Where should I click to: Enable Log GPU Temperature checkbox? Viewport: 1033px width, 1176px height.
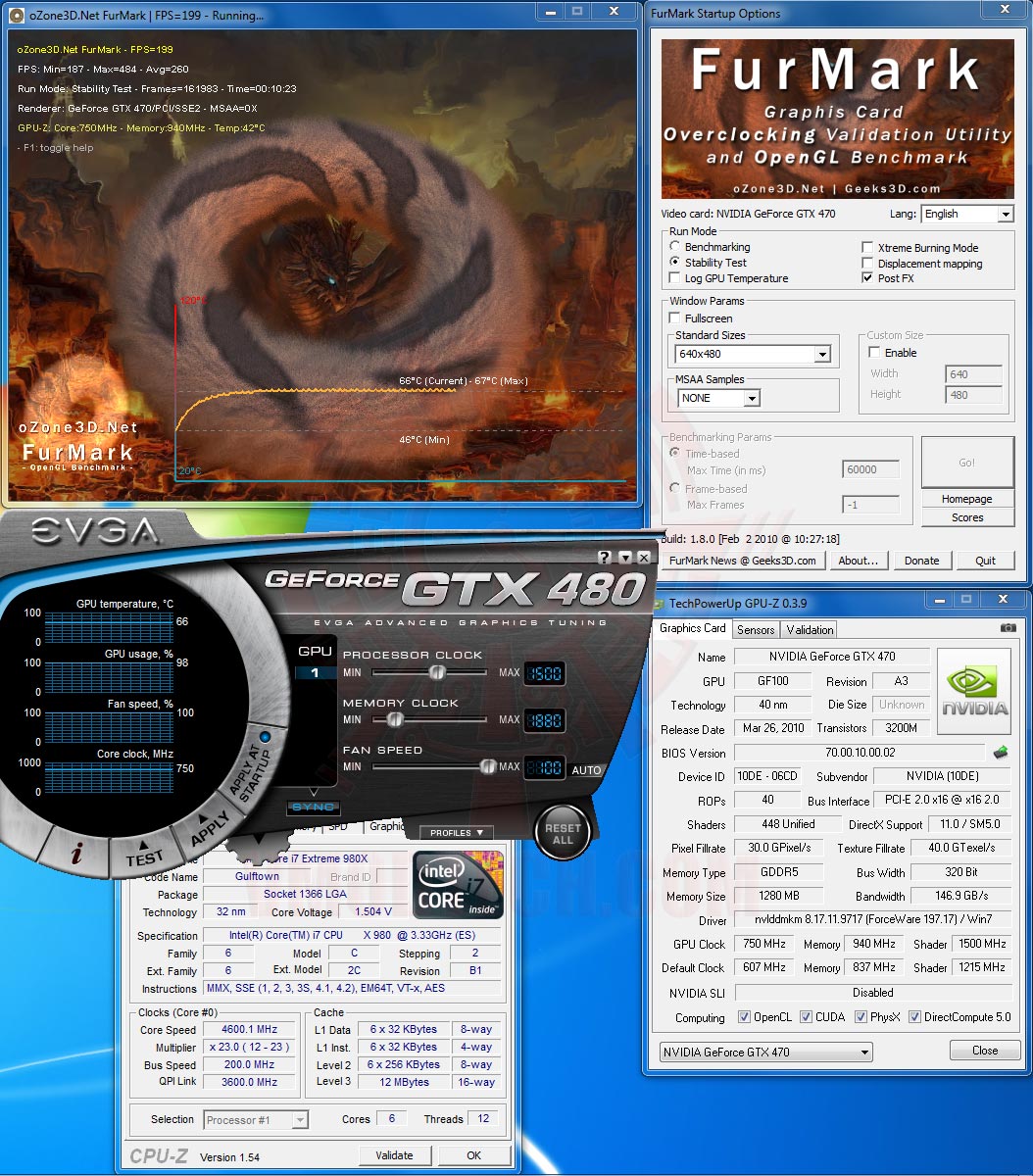(674, 278)
